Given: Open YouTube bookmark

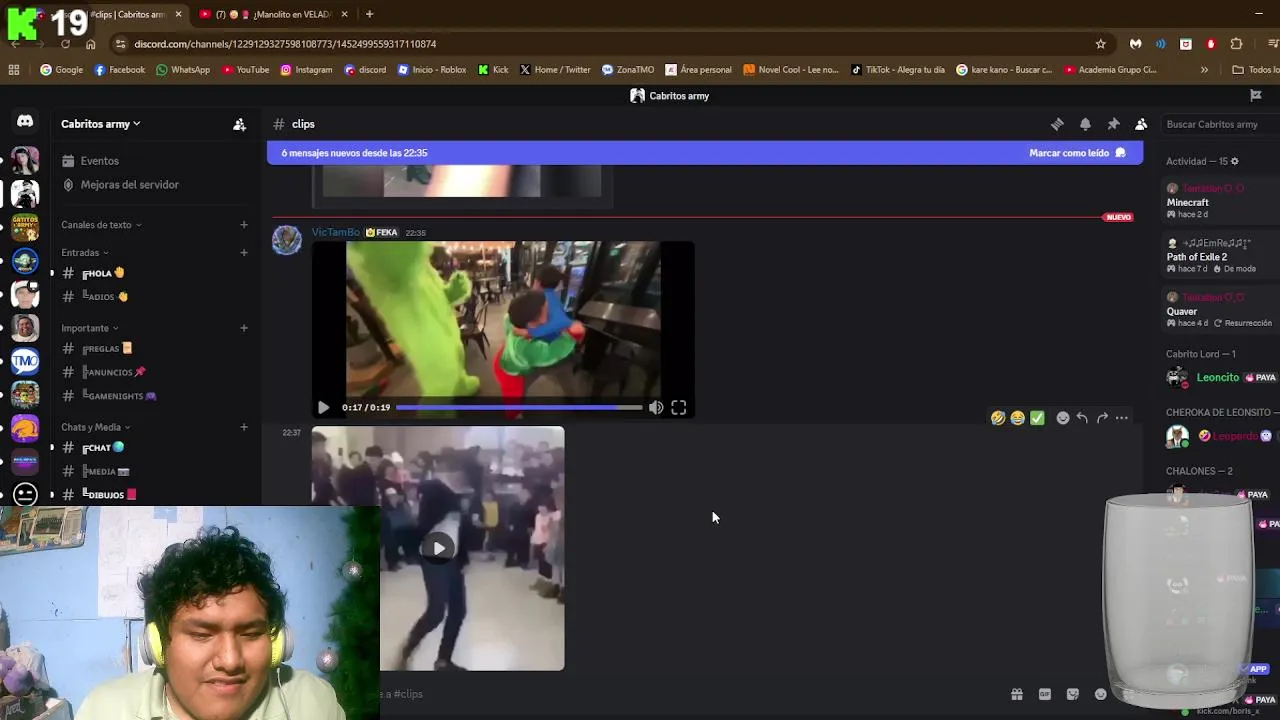Looking at the screenshot, I should (x=245, y=70).
